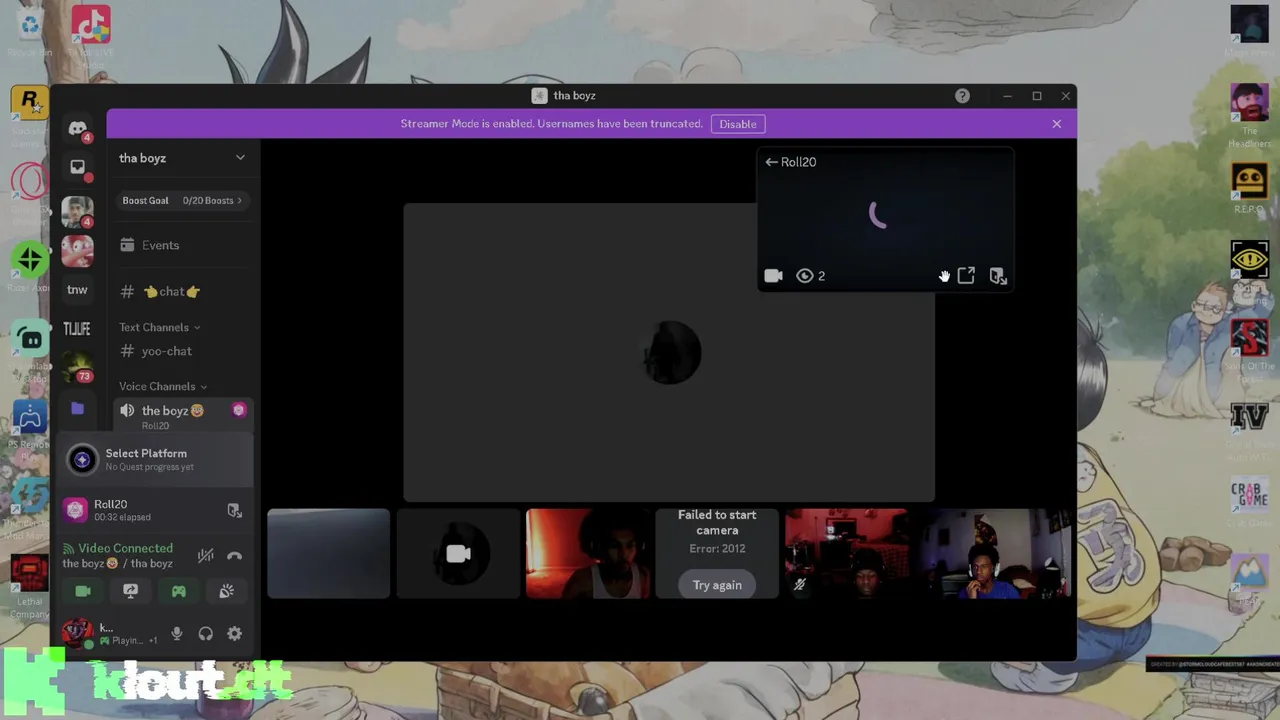The image size is (1280, 720).
Task: Open the Events page
Action: tap(182, 245)
